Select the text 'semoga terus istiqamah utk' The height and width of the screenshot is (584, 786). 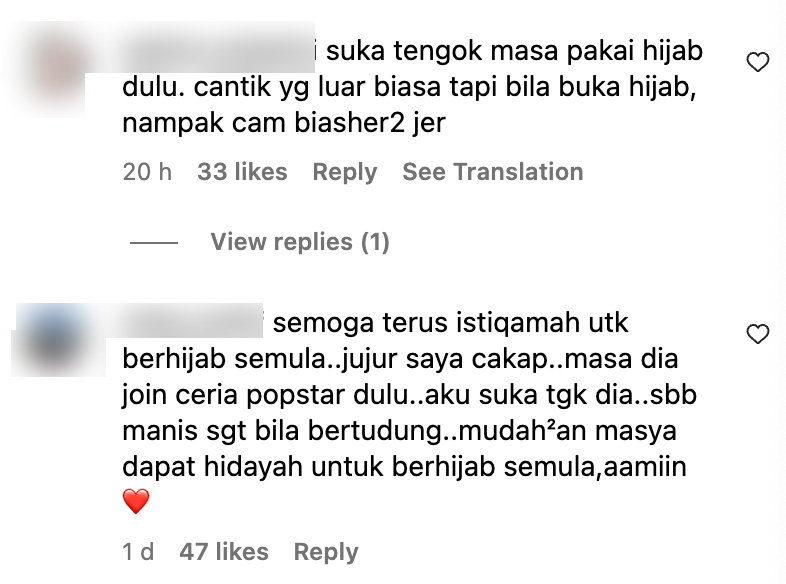450,323
